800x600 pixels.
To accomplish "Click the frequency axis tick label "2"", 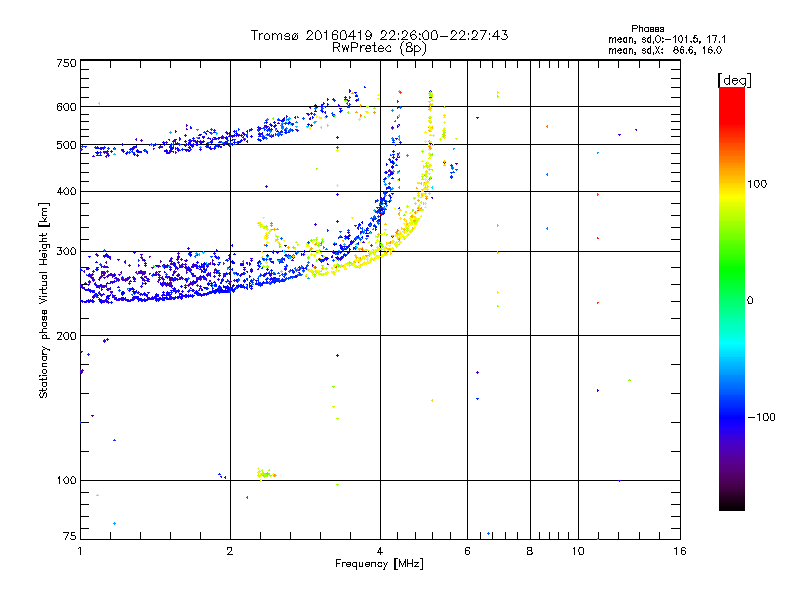I will coord(230,551).
